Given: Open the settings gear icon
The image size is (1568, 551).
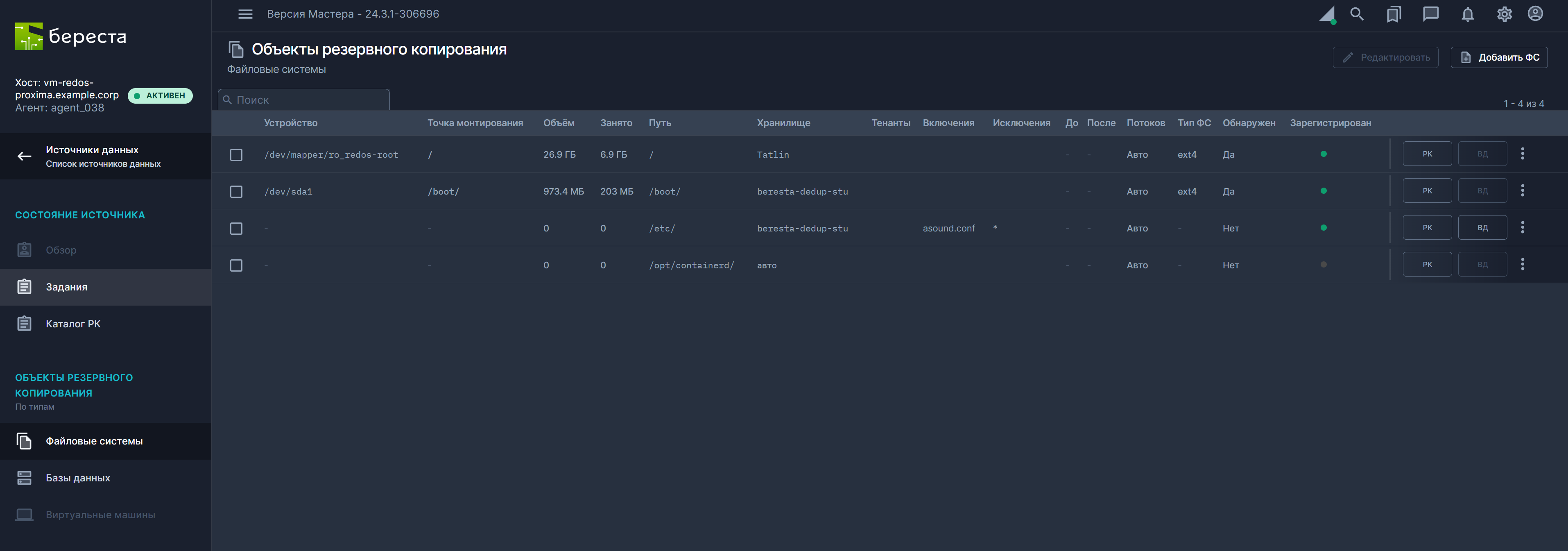Looking at the screenshot, I should coord(1504,14).
